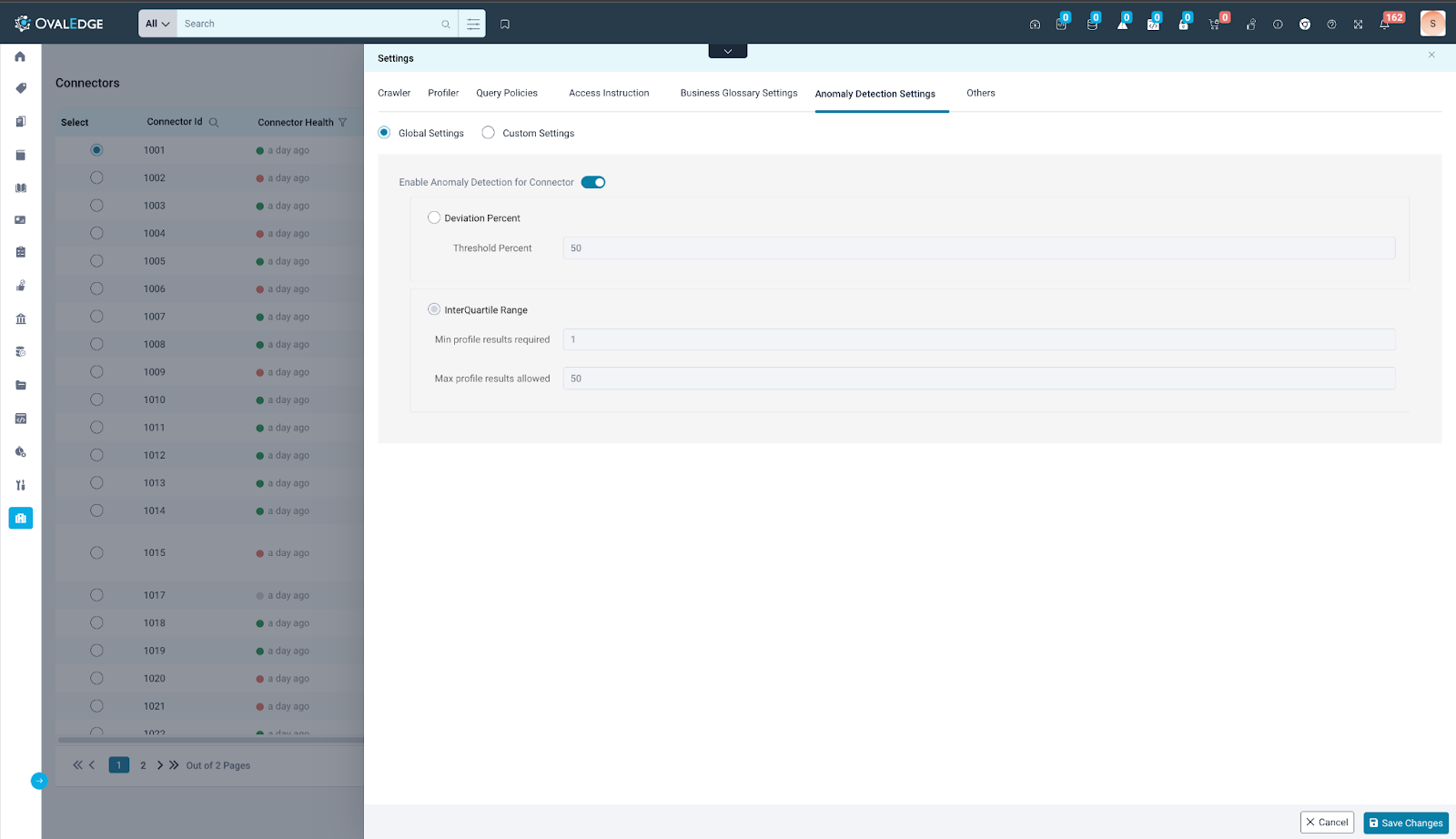Open the user profile avatar S
The image size is (1456, 839).
(1432, 24)
